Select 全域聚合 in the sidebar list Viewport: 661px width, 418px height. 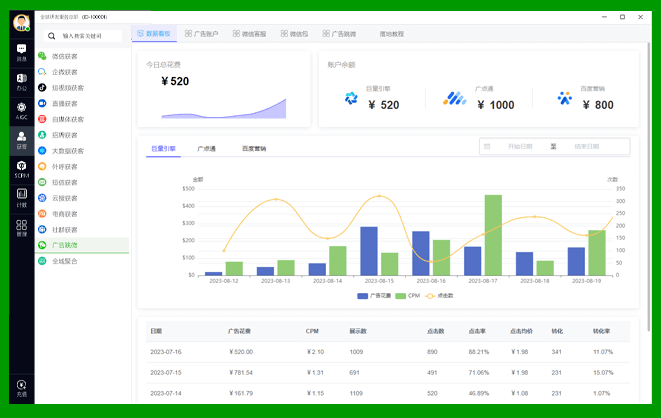click(x=64, y=261)
